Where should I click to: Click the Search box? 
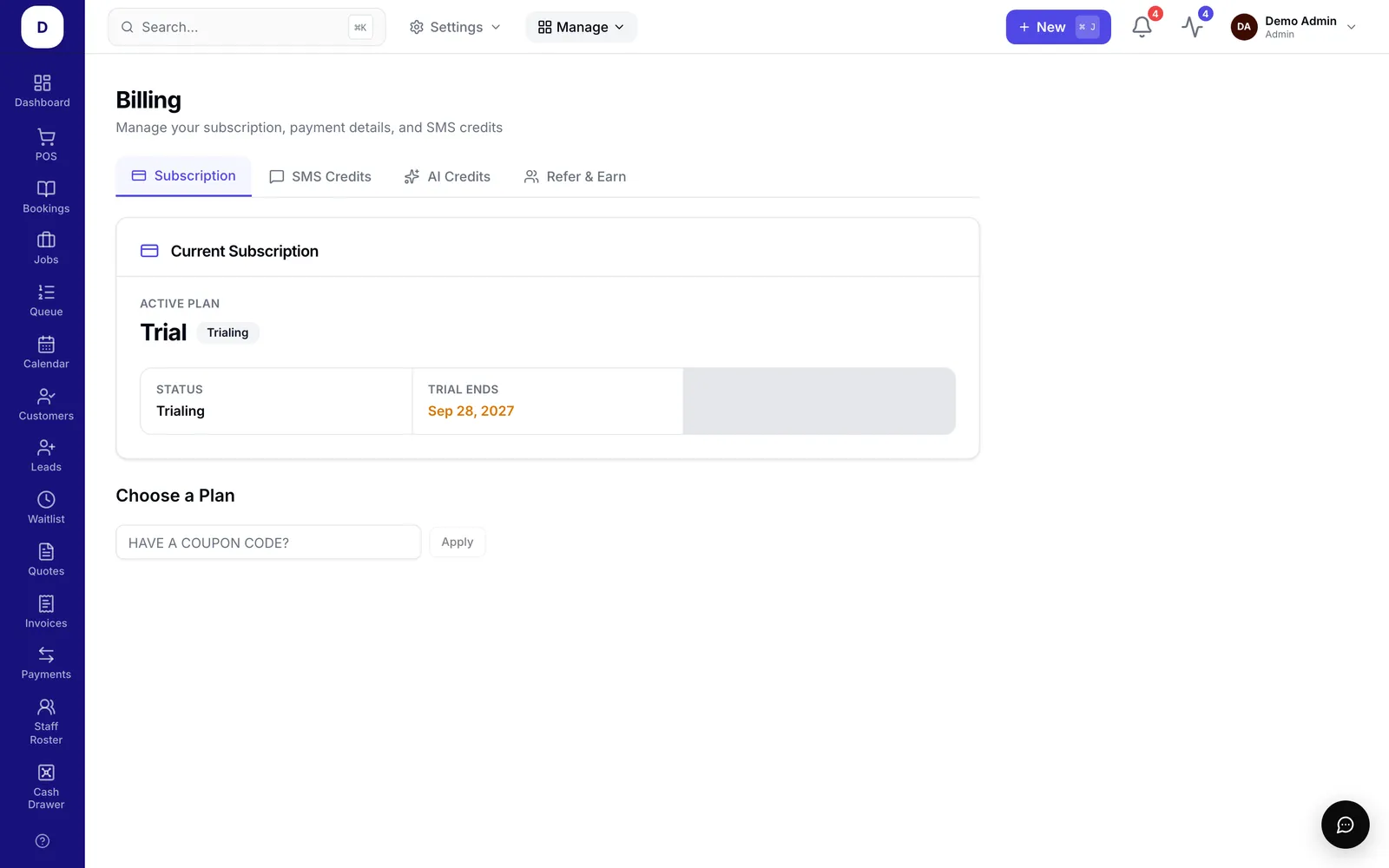coord(247,27)
